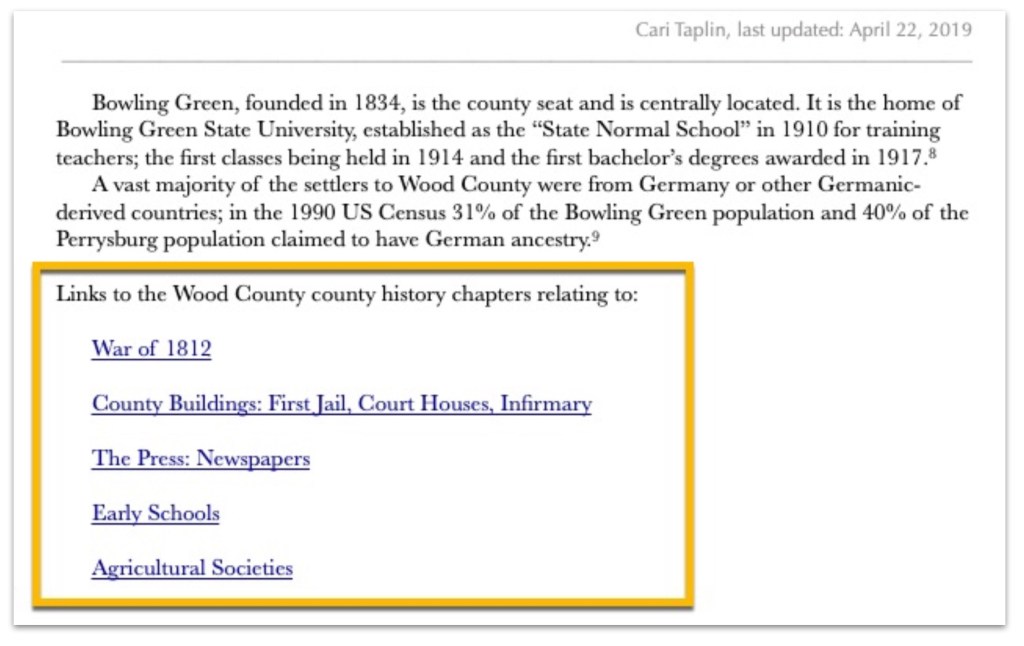Follow The Press: Newspapers link

tap(200, 458)
